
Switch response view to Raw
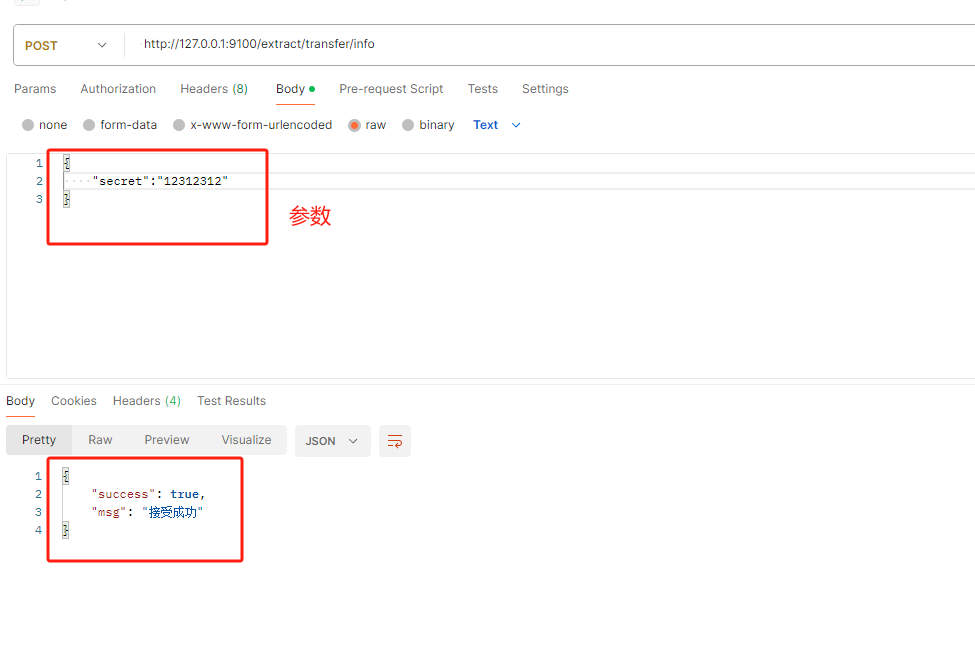100,440
